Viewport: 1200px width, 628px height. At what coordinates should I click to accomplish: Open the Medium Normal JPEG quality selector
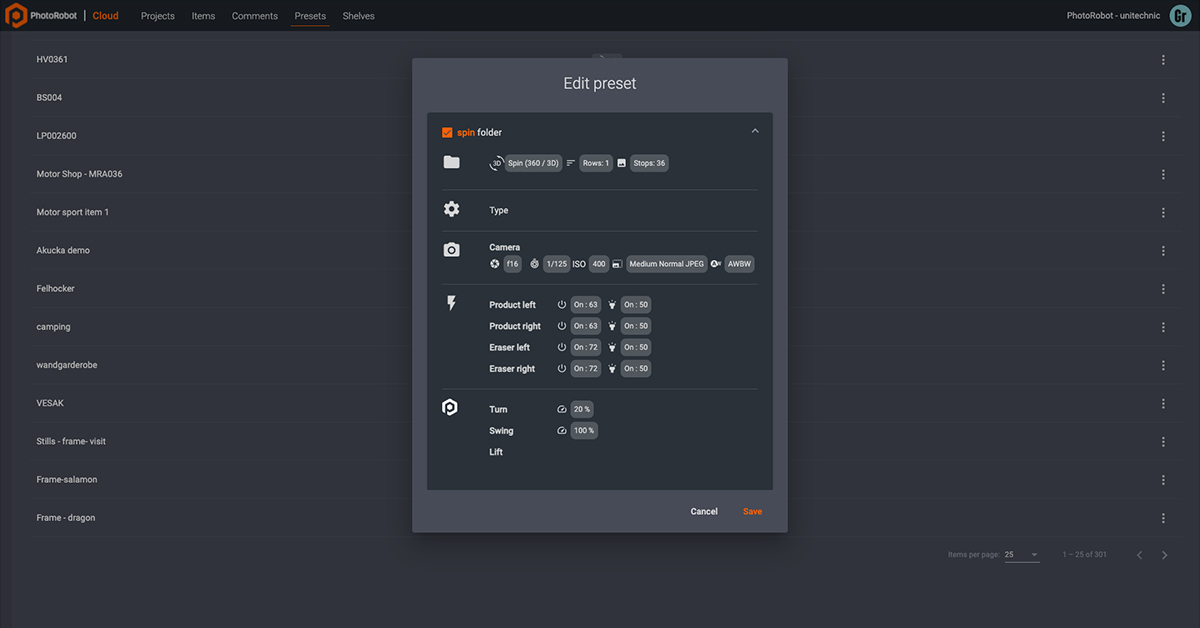[666, 264]
